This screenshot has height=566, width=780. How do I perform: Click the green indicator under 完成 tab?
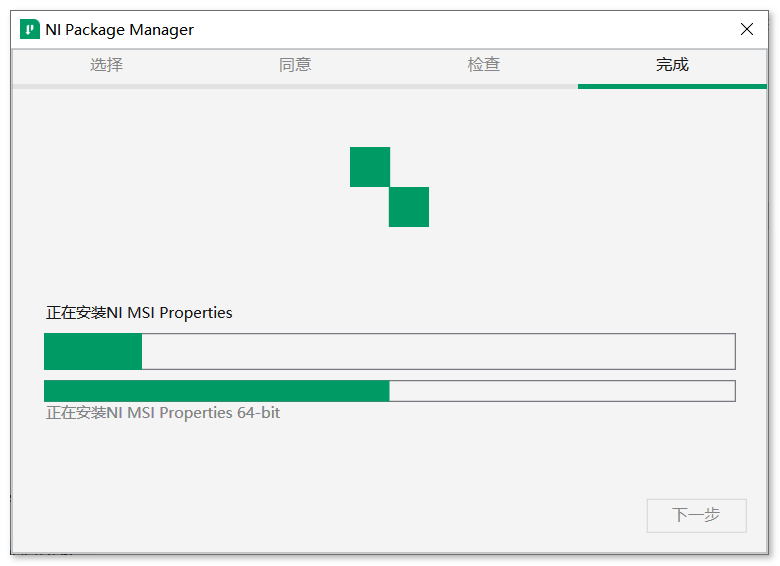click(672, 87)
